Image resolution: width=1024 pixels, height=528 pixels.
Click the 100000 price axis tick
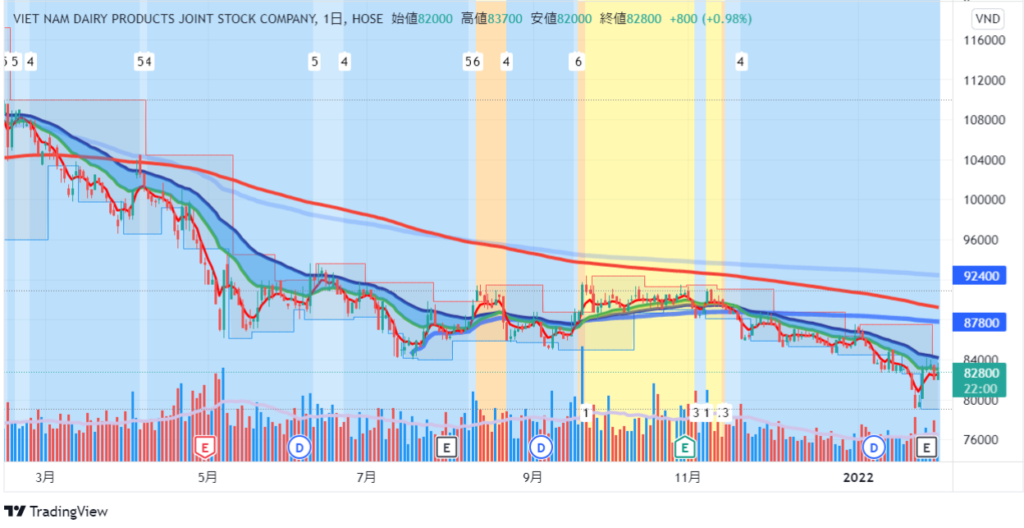(986, 200)
